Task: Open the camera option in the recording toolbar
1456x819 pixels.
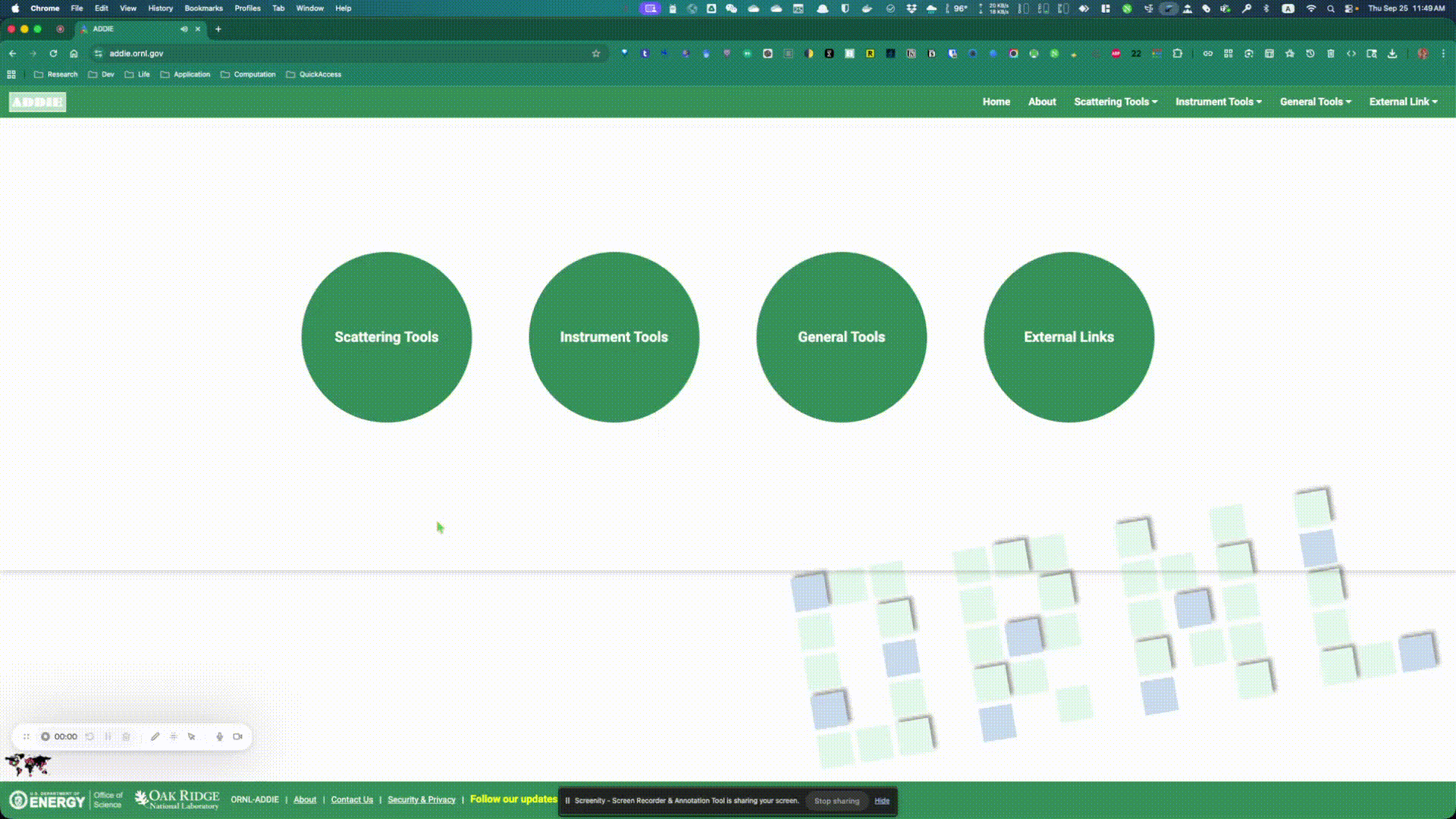Action: (237, 736)
